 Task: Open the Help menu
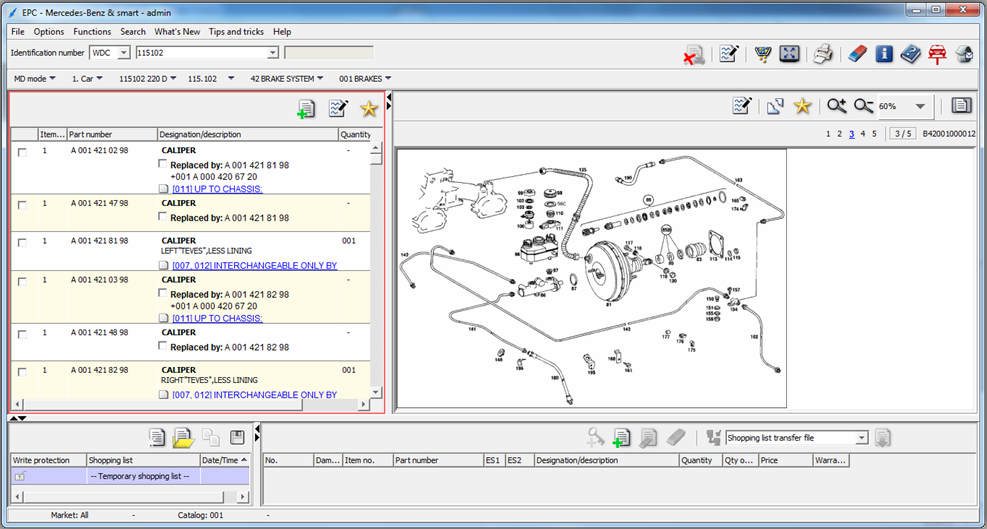[x=282, y=31]
